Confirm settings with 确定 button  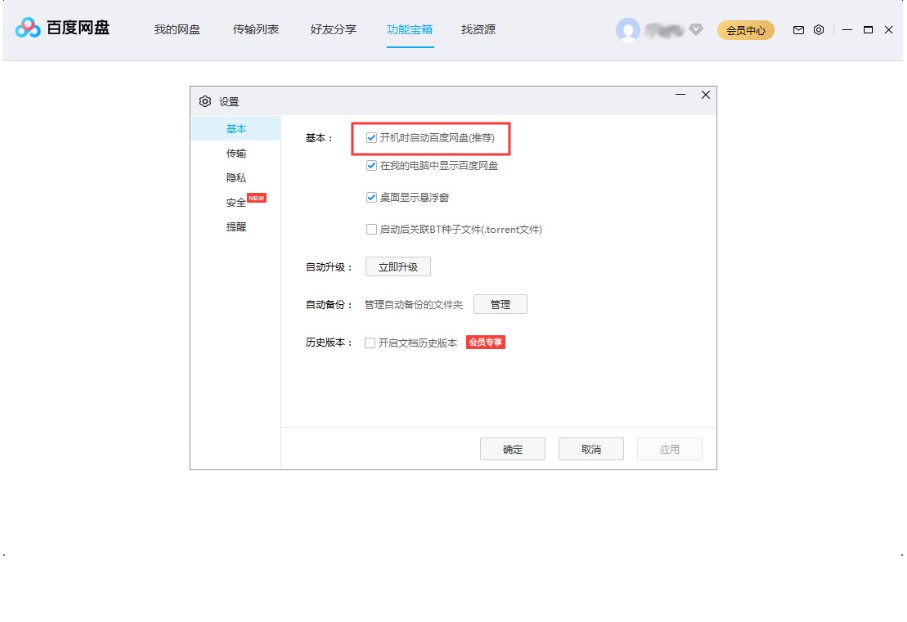(513, 449)
